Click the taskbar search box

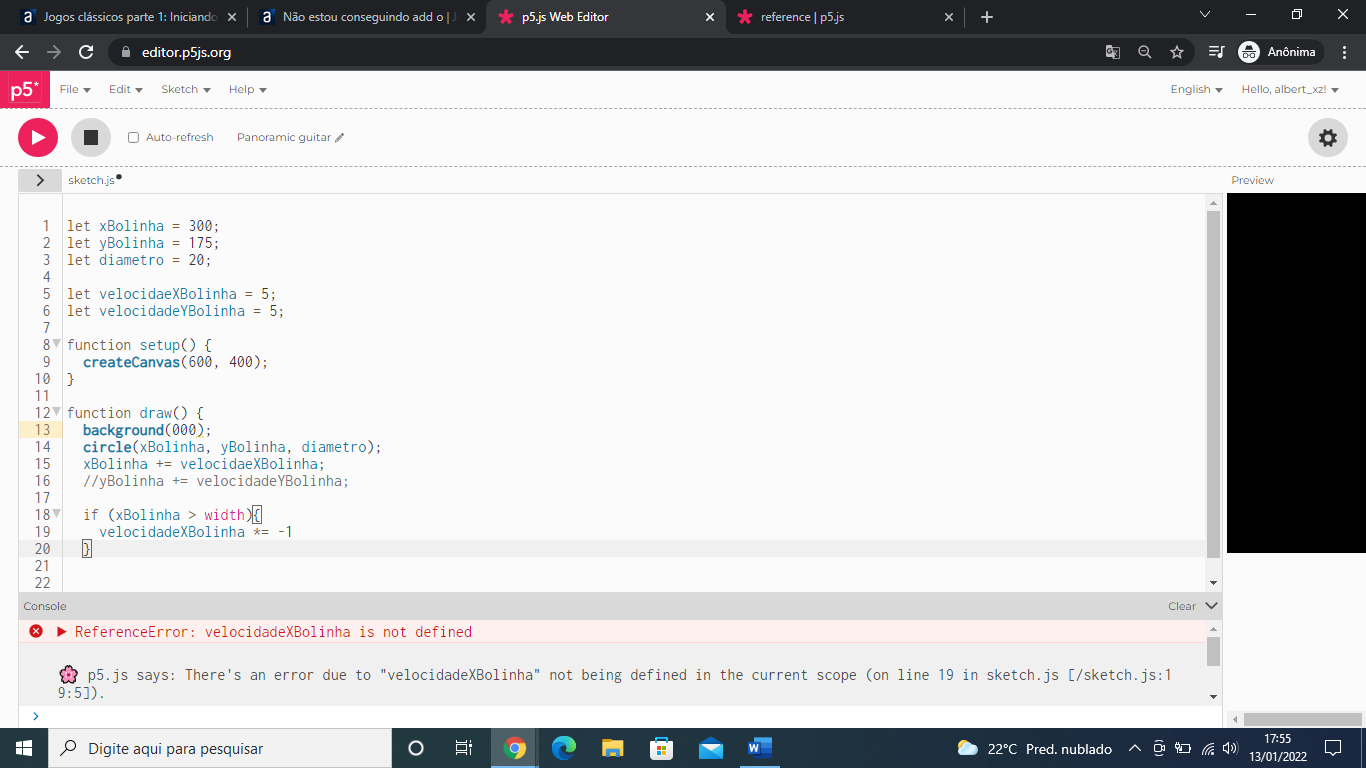220,748
